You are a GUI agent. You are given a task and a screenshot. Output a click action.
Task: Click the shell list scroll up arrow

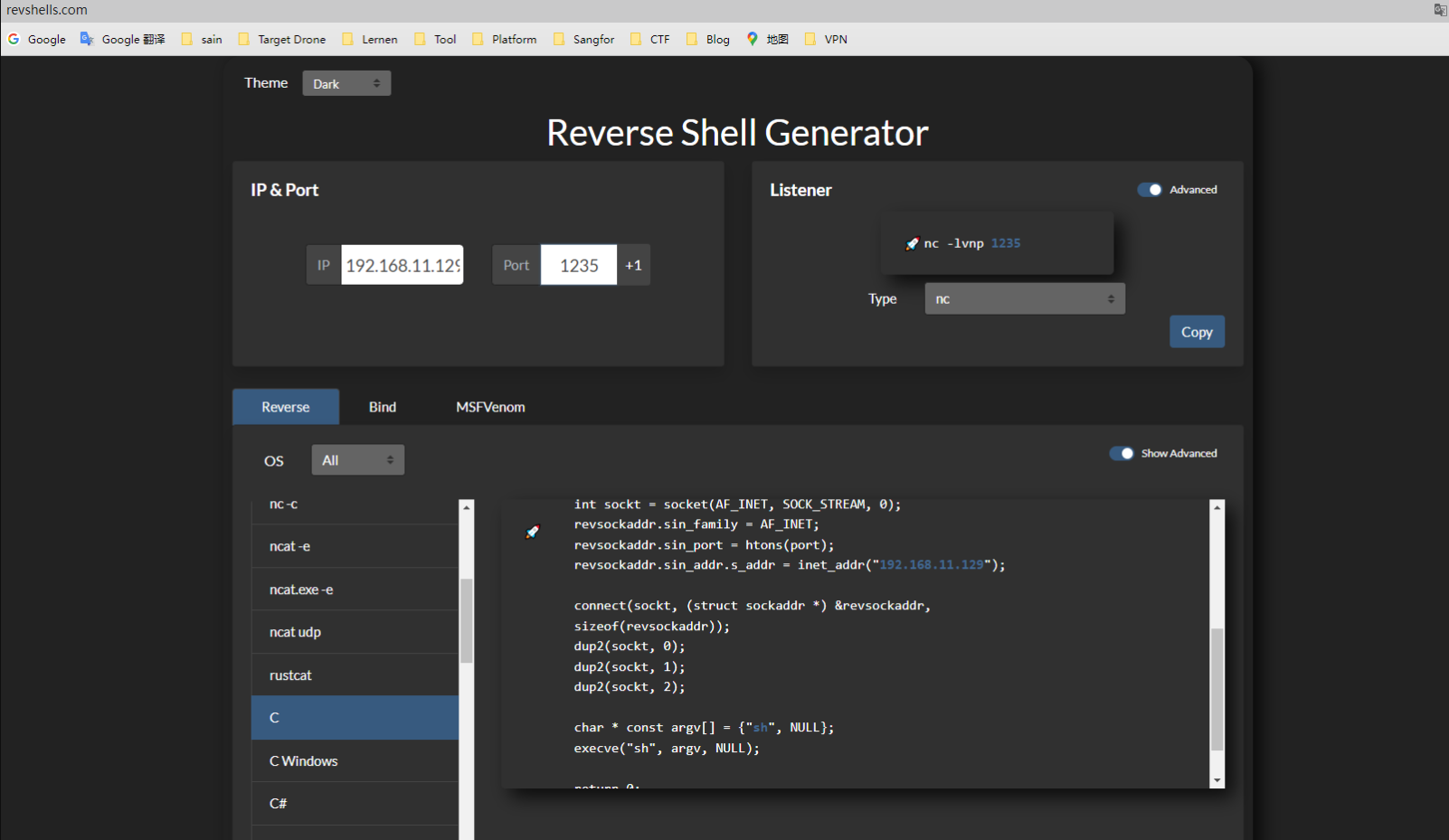coord(467,506)
